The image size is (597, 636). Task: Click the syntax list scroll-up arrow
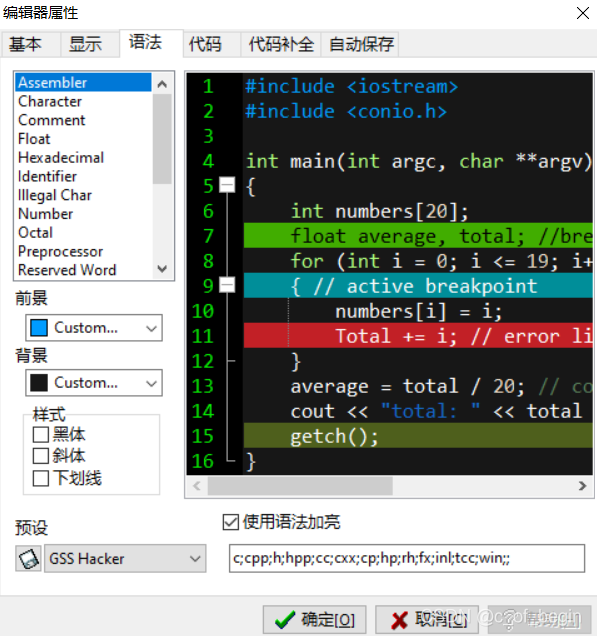pyautogui.click(x=162, y=84)
